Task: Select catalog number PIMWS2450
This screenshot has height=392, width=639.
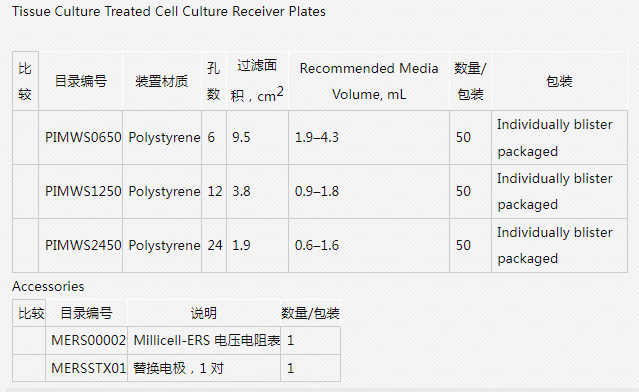Action: click(83, 245)
